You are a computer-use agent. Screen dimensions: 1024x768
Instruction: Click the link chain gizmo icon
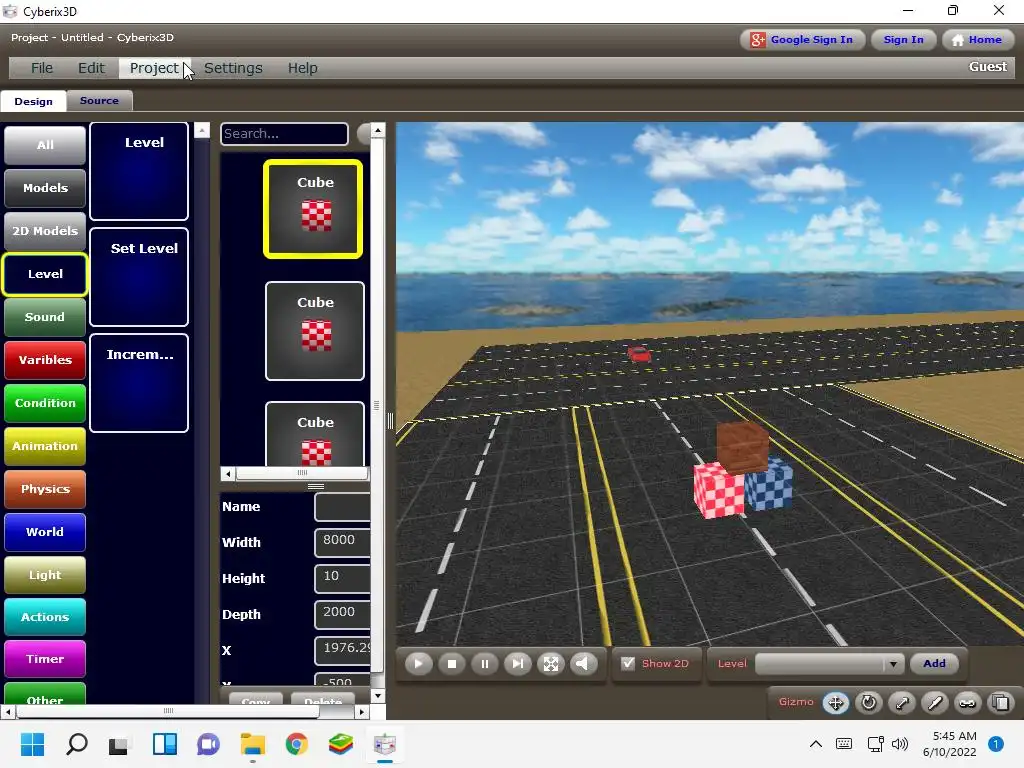tap(968, 703)
